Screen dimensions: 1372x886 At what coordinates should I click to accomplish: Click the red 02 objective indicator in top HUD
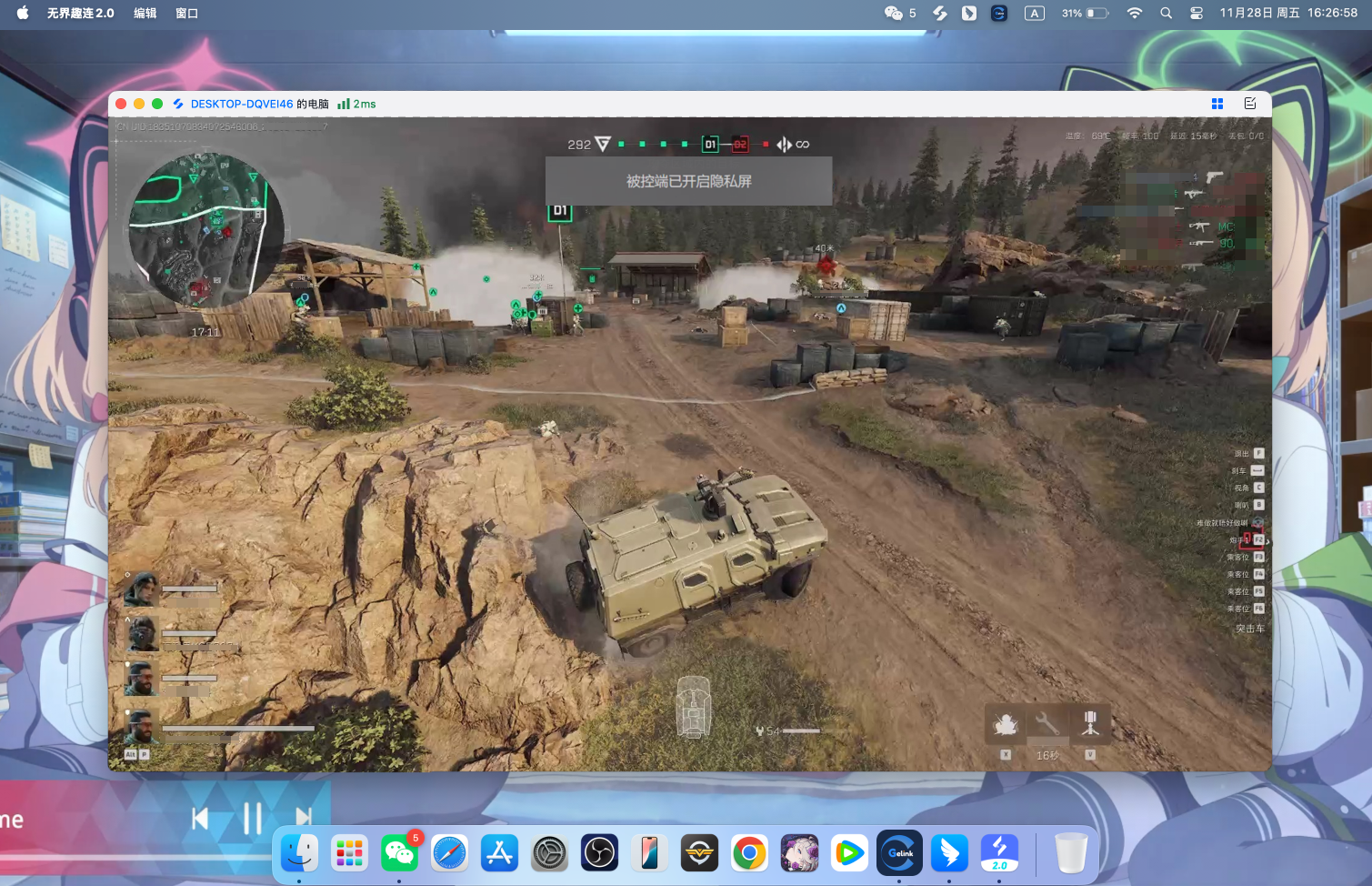click(740, 144)
